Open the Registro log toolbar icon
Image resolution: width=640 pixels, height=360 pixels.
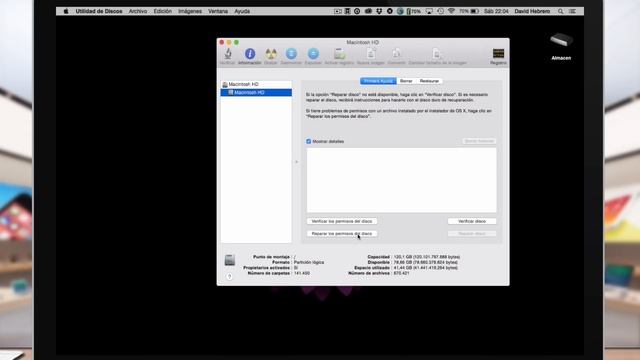click(498, 54)
